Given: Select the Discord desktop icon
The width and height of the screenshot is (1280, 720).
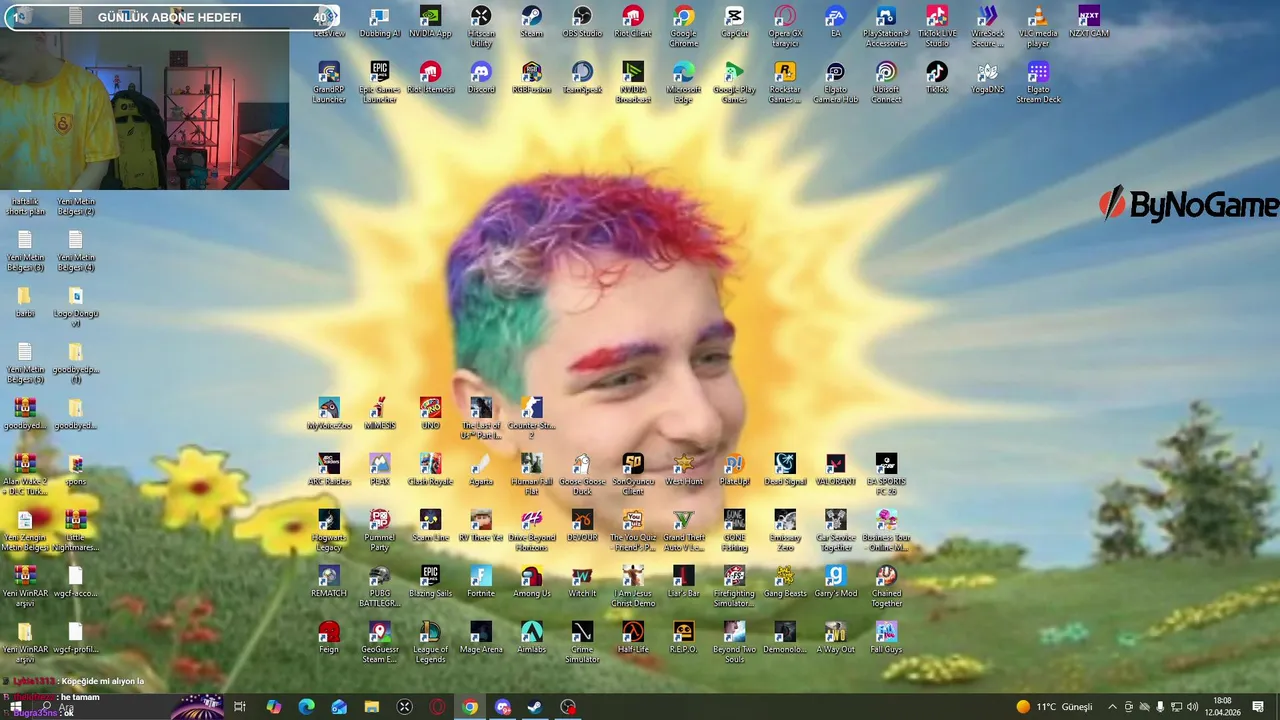Looking at the screenshot, I should click(x=481, y=78).
